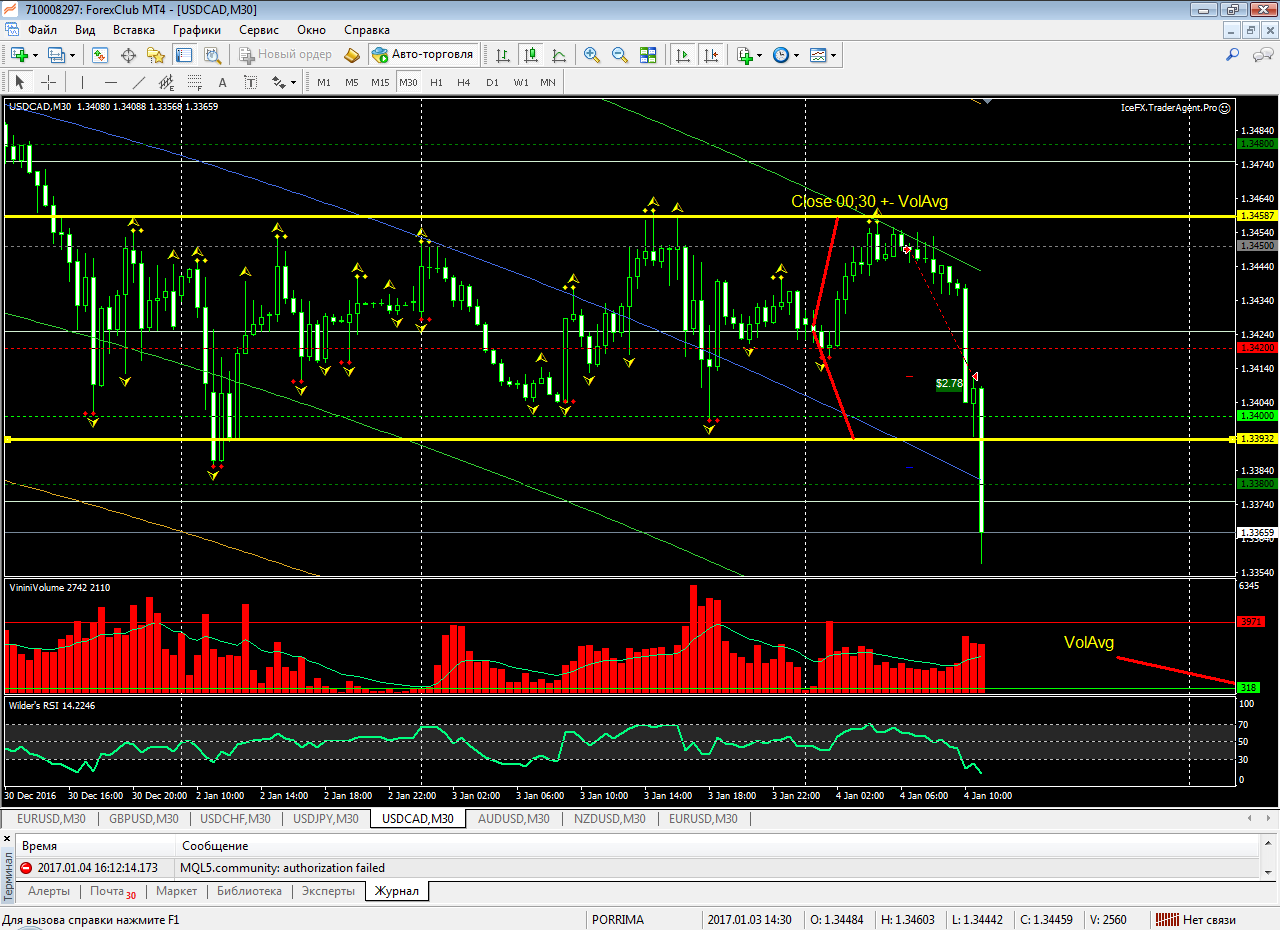Open the Market Watch window icon
This screenshot has height=930, width=1280.
(100, 55)
